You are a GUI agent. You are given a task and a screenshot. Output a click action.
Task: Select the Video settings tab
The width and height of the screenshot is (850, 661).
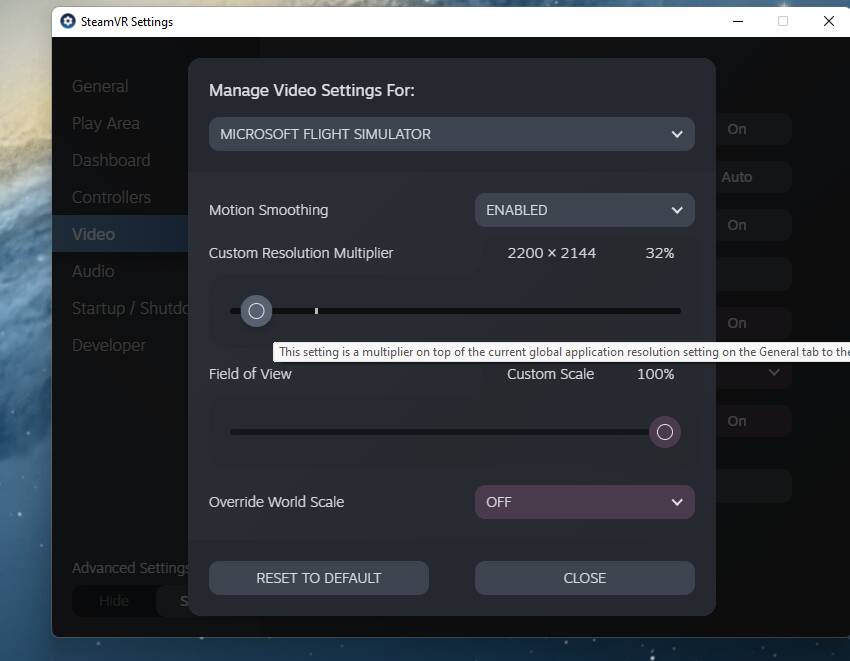click(x=120, y=234)
